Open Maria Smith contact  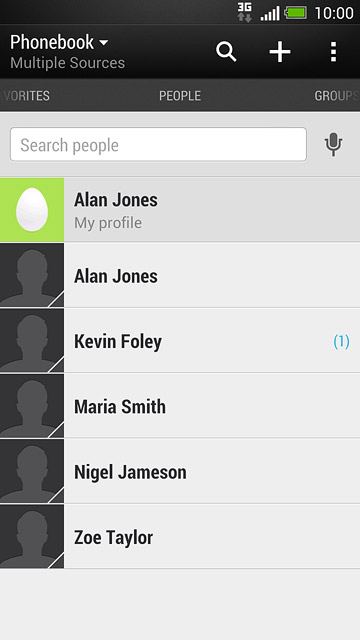[180, 406]
